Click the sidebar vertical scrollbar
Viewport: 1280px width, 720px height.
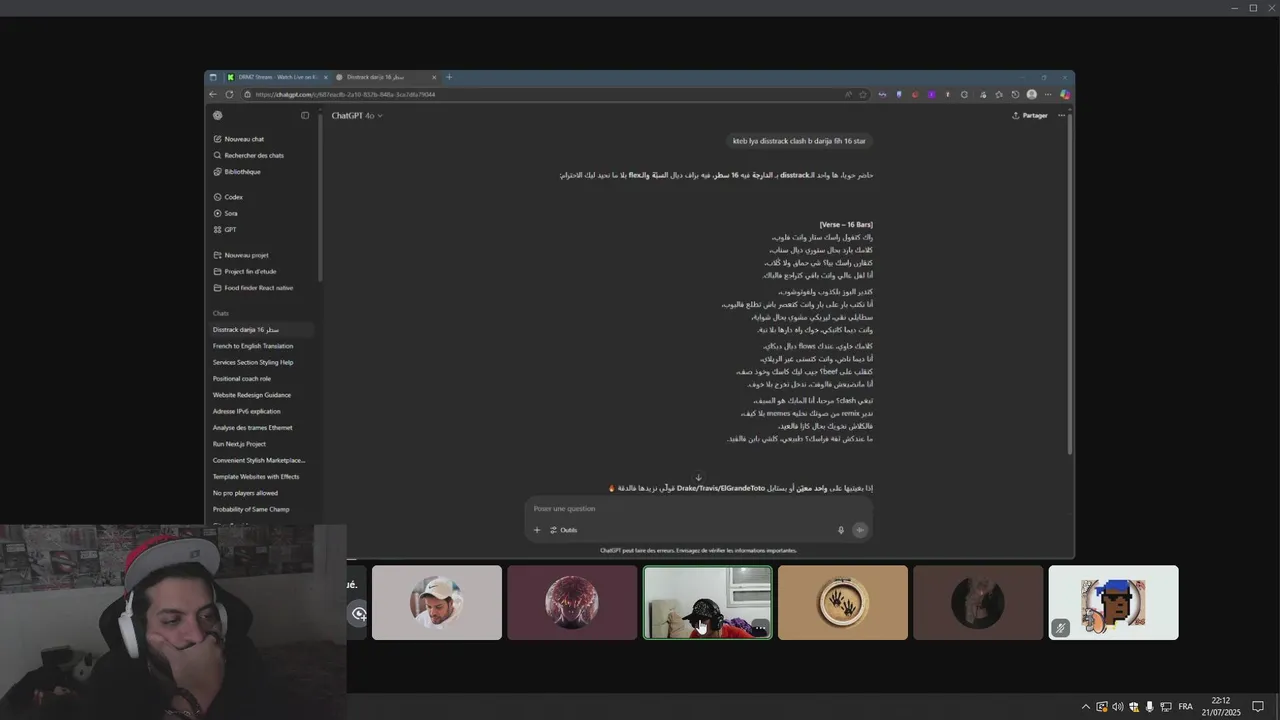click(x=320, y=200)
